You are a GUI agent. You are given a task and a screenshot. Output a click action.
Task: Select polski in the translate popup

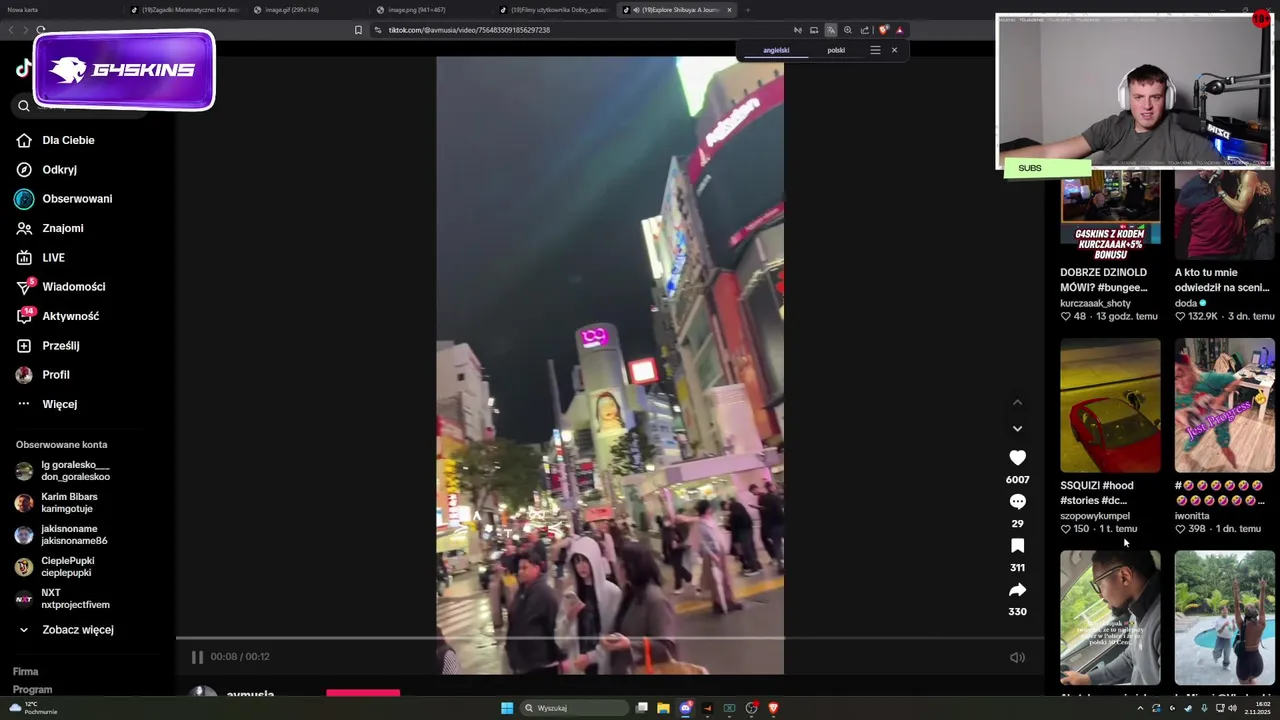click(836, 50)
